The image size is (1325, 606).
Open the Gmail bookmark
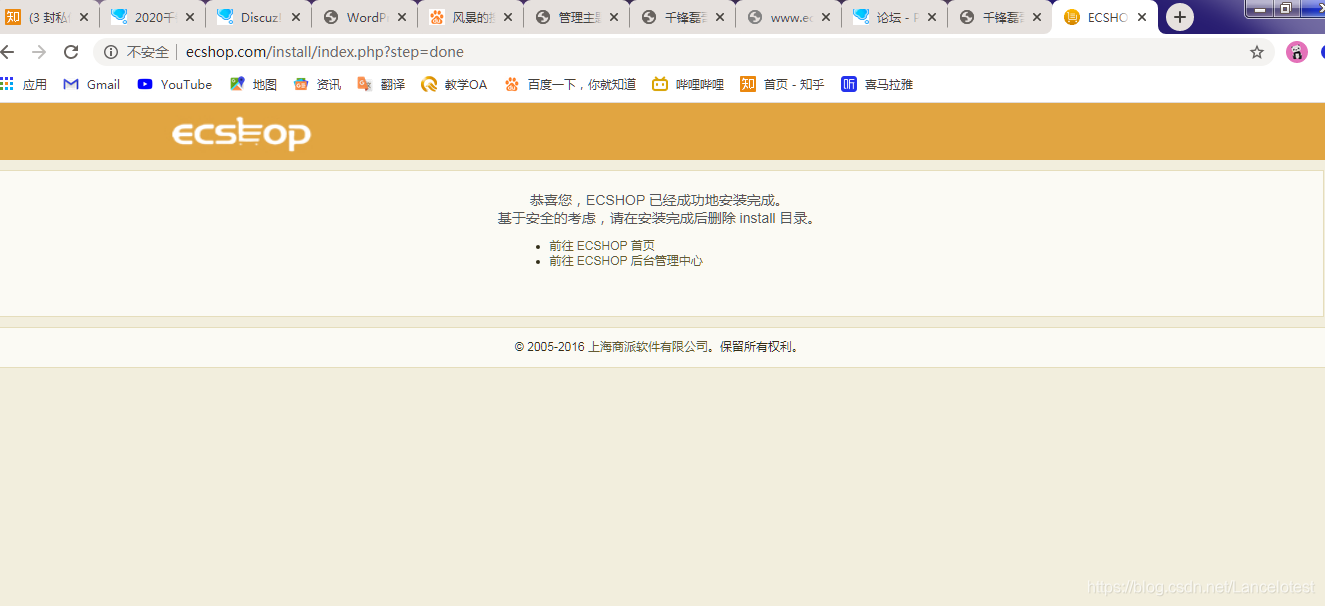pyautogui.click(x=91, y=85)
